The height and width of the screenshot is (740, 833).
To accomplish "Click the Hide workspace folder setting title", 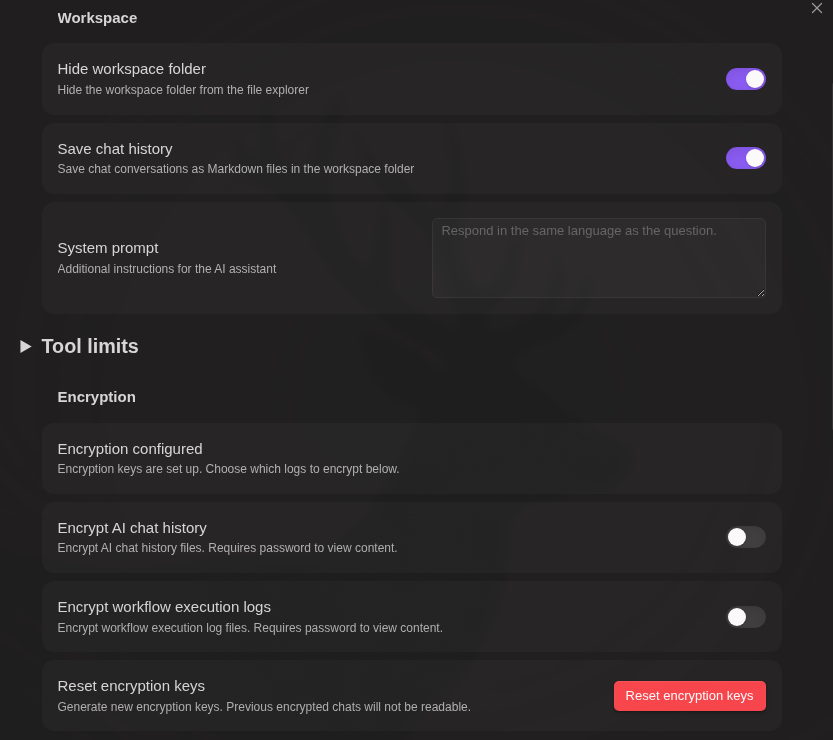I will [131, 69].
